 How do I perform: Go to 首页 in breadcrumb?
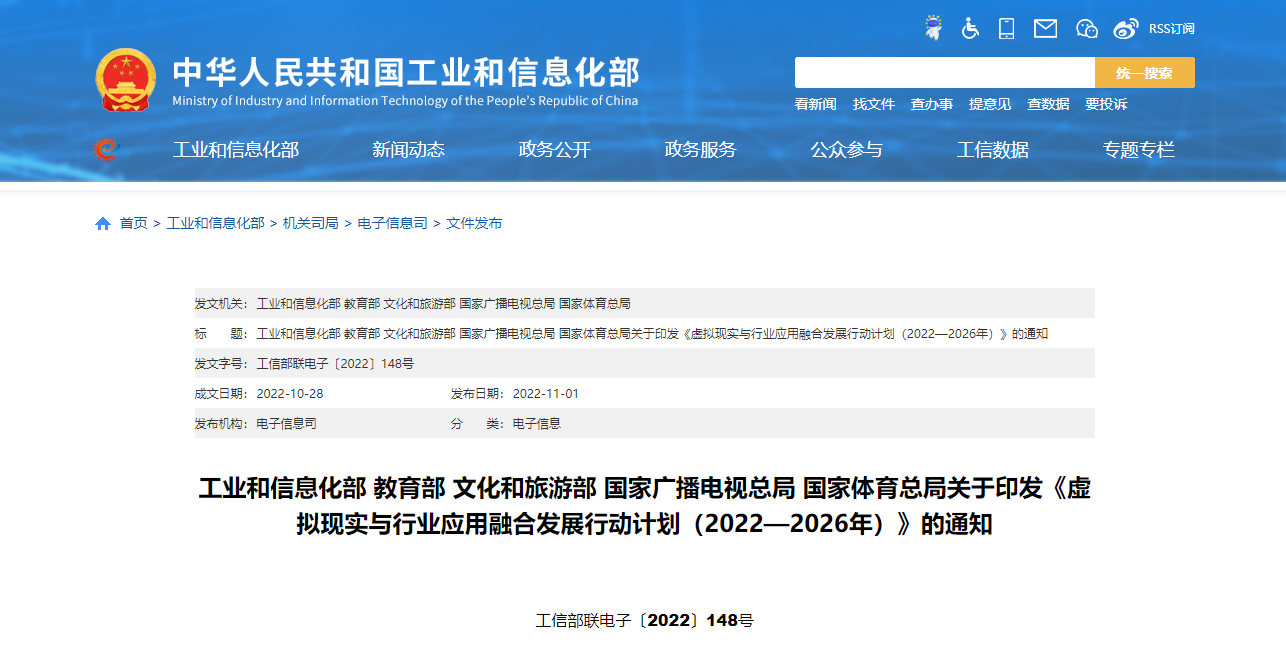134,224
